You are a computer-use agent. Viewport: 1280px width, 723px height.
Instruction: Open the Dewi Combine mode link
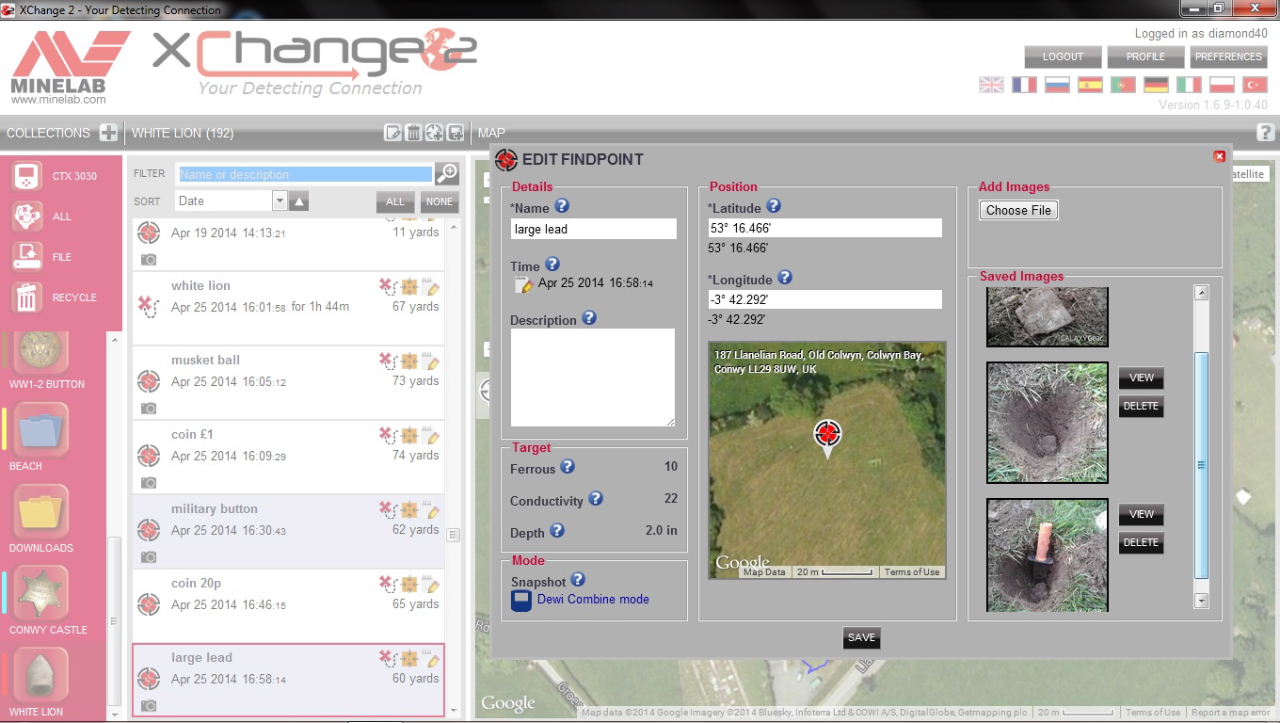pyautogui.click(x=593, y=600)
